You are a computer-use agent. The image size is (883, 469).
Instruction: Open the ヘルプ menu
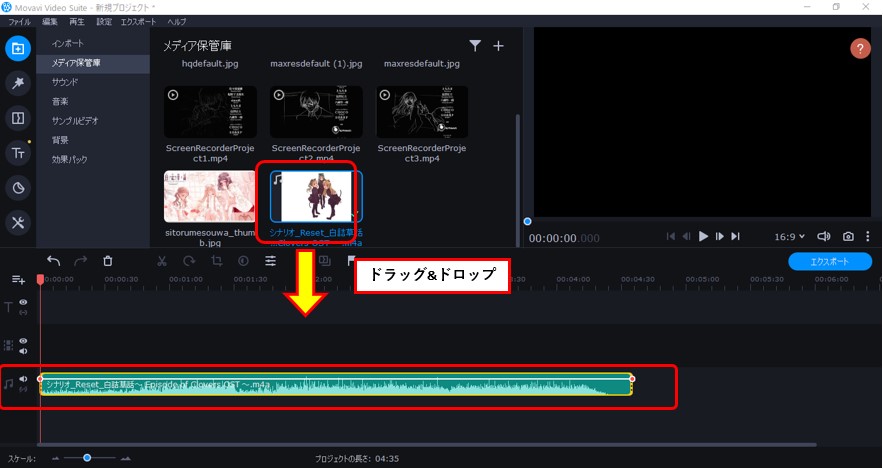pyautogui.click(x=177, y=22)
